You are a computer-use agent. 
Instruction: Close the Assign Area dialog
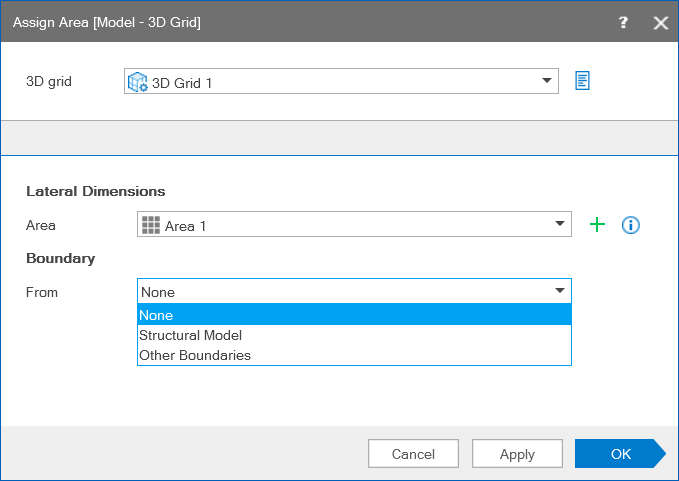click(660, 22)
